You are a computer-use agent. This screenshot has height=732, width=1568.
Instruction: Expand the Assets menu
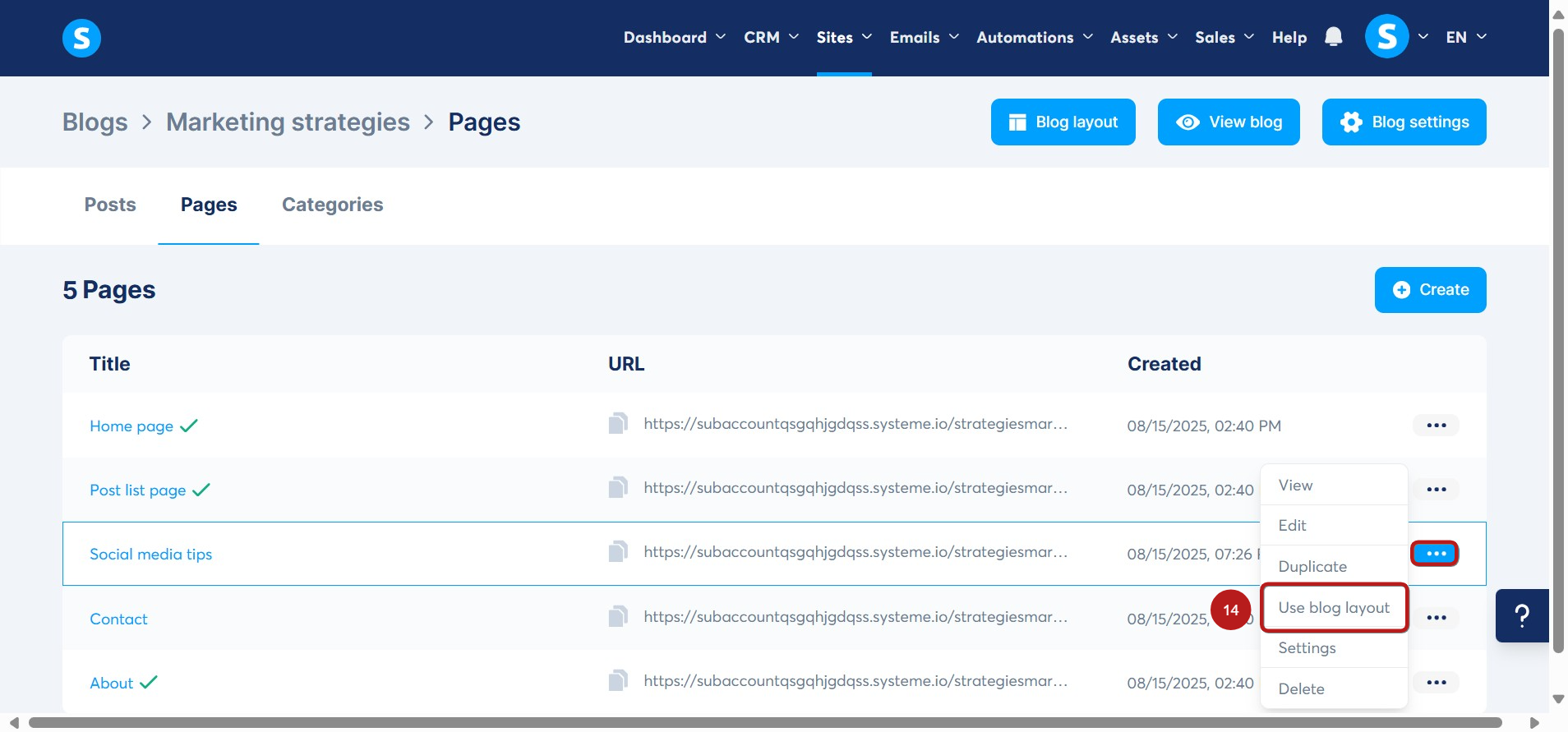pos(1144,37)
